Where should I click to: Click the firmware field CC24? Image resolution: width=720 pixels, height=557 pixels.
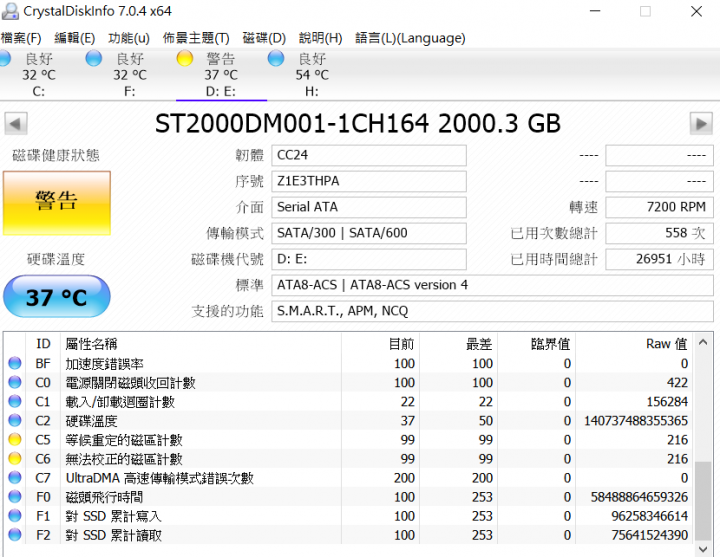(x=369, y=155)
